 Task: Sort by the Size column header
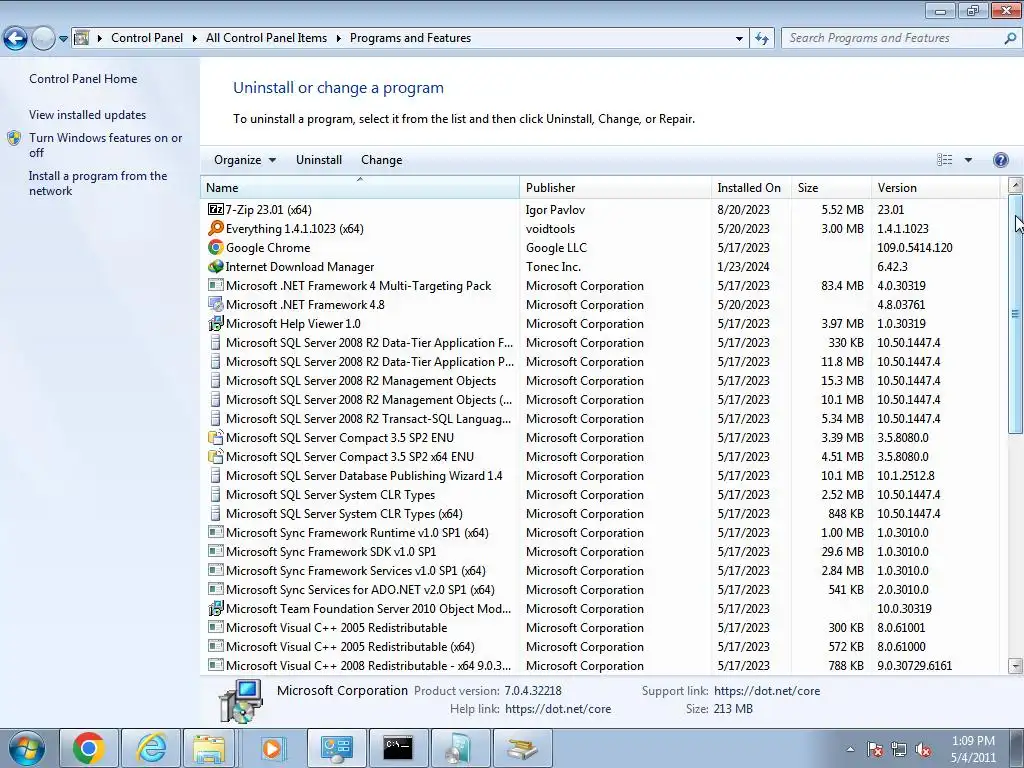pos(831,187)
